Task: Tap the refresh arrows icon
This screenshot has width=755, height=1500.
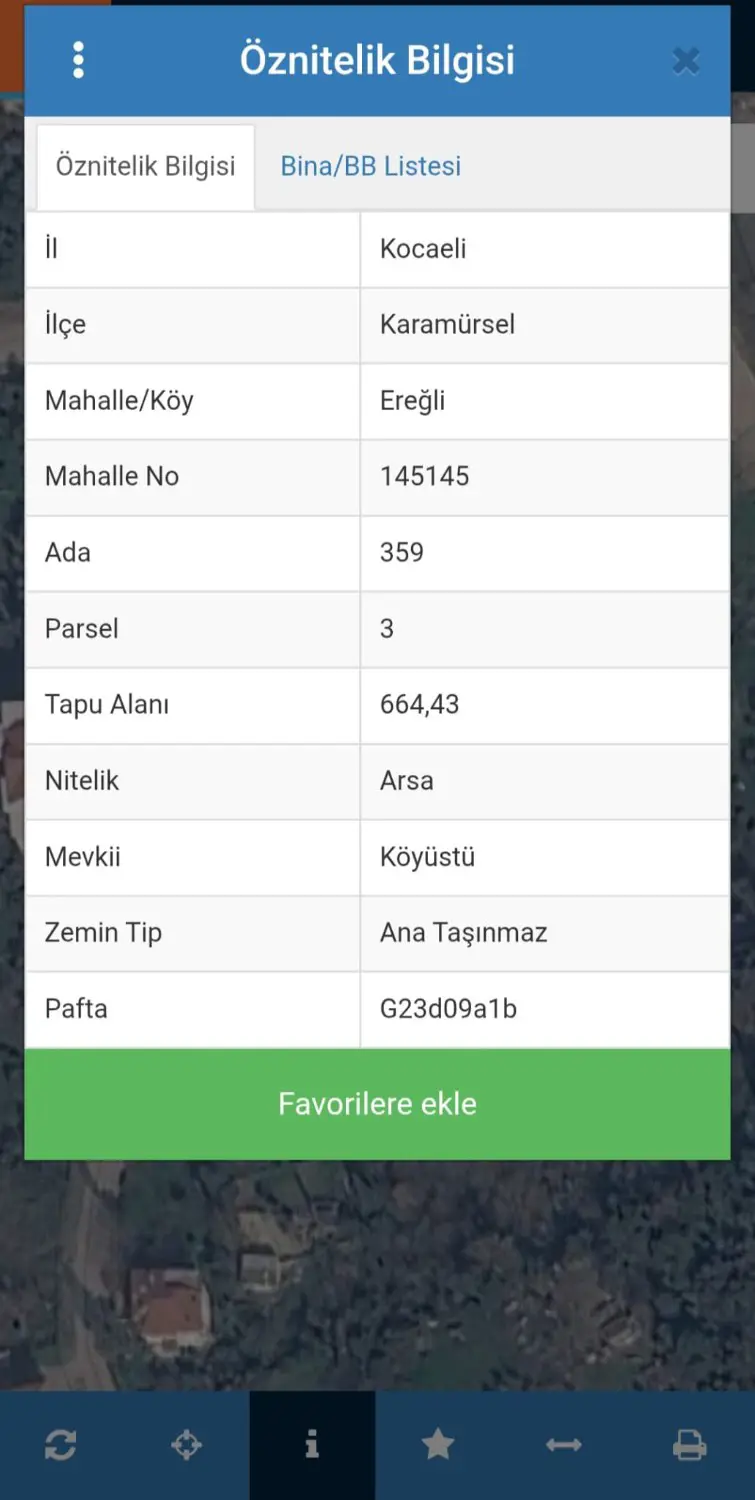Action: 61,1445
